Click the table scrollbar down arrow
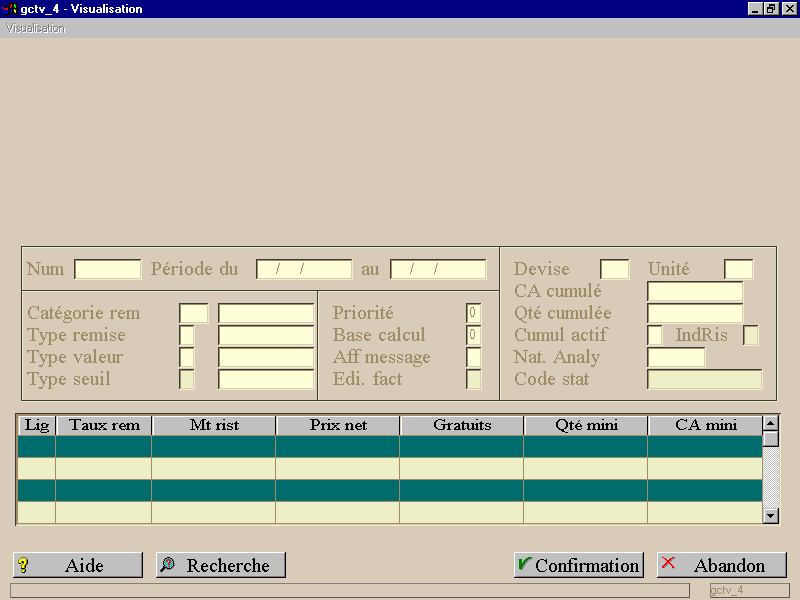This screenshot has width=800, height=600. click(x=770, y=516)
